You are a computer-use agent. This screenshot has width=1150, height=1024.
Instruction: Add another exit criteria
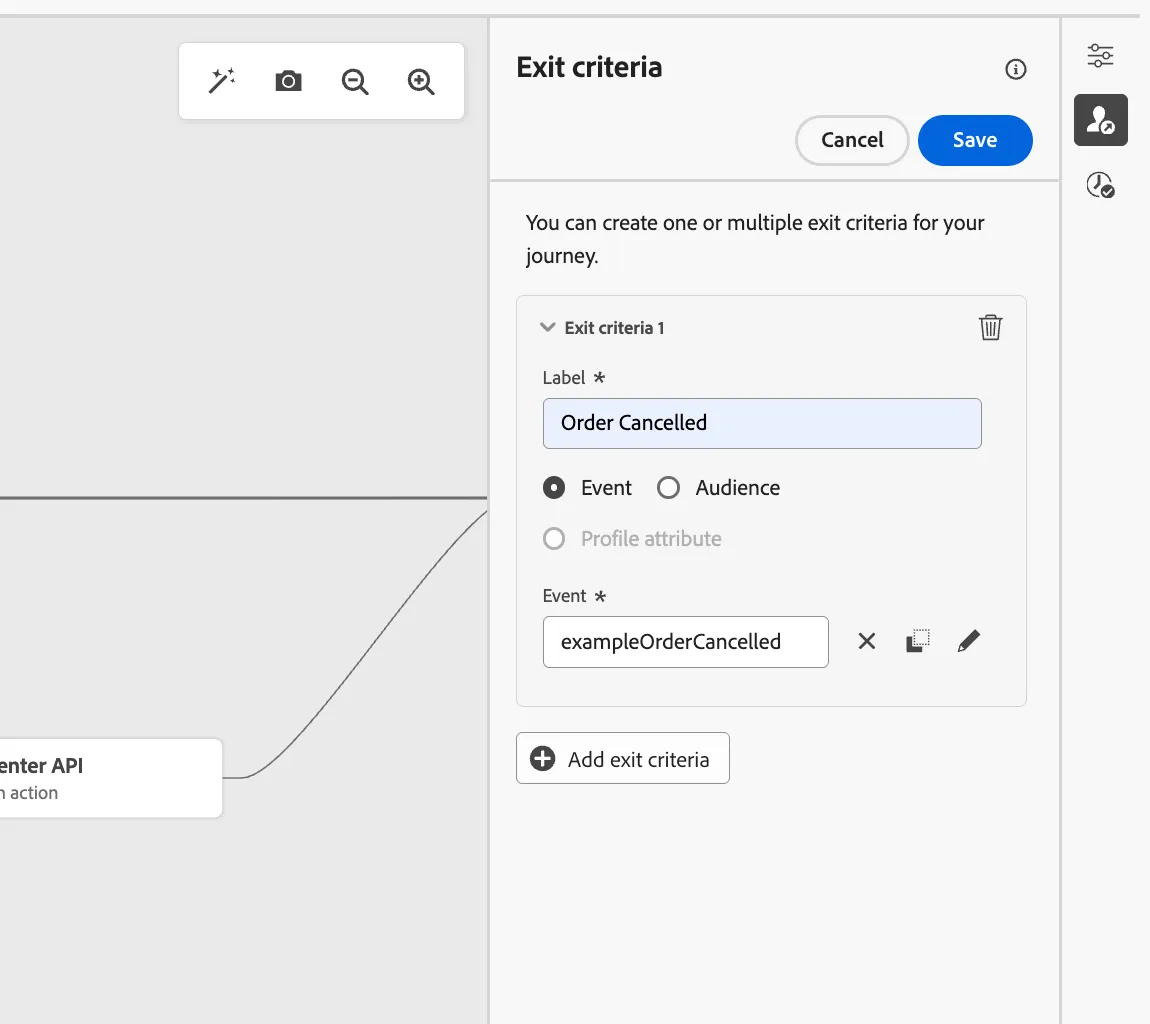pyautogui.click(x=623, y=758)
